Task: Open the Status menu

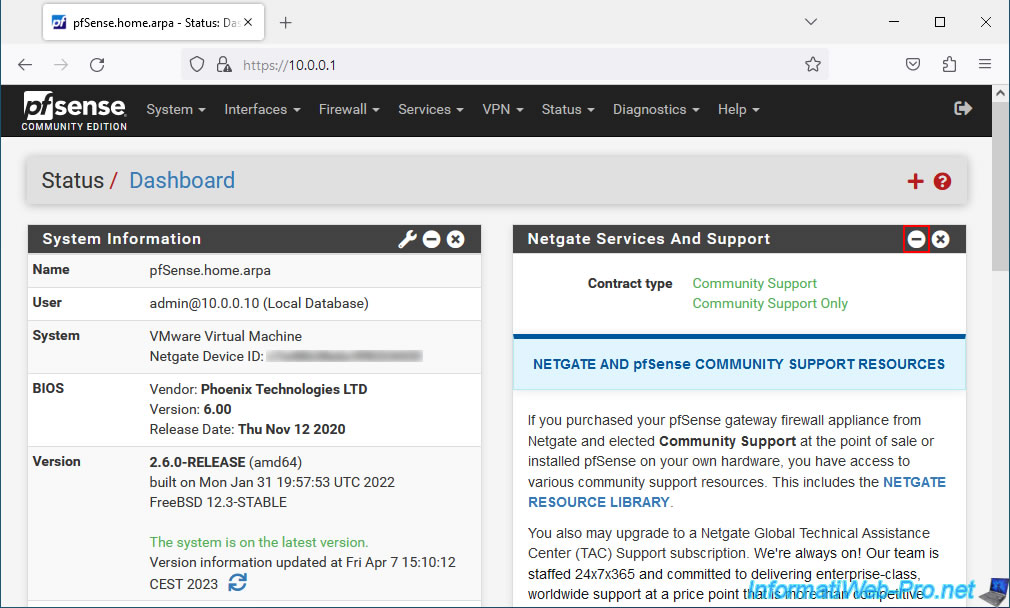Action: pyautogui.click(x=567, y=109)
